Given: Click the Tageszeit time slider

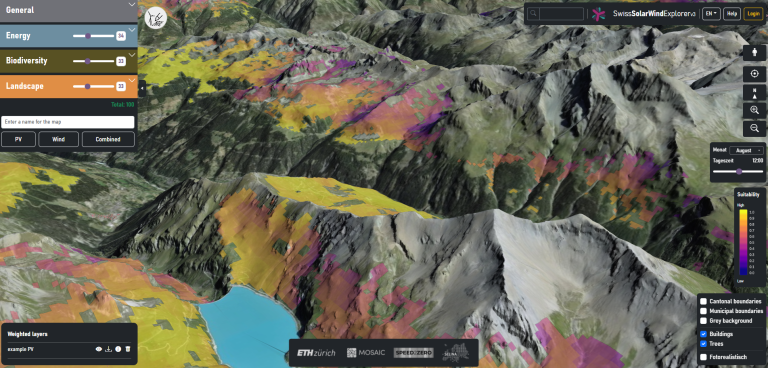Looking at the screenshot, I should (738, 172).
